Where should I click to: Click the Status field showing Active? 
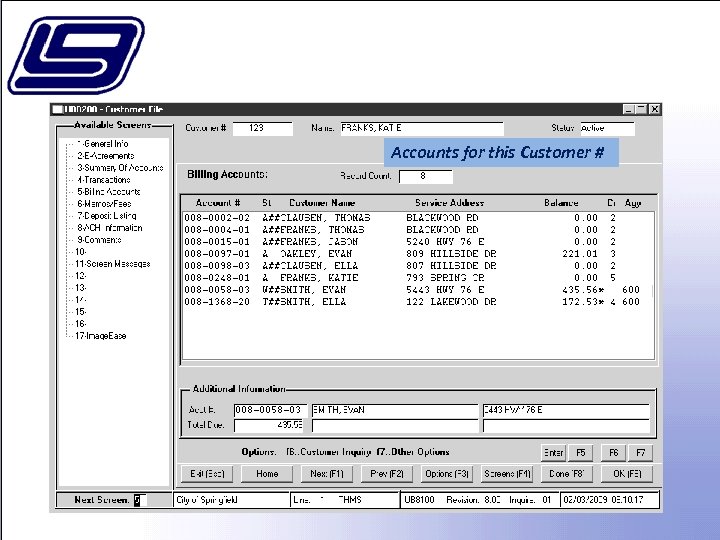607,128
